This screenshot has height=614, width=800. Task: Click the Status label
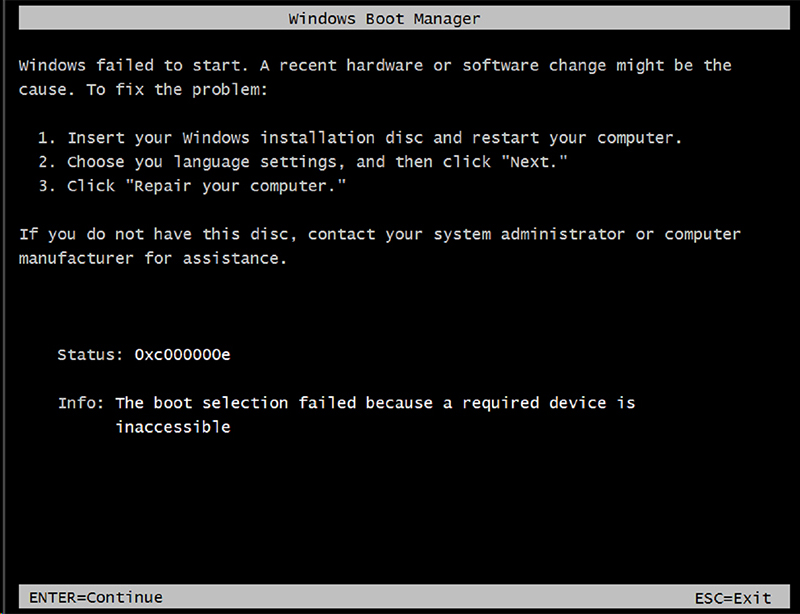[90, 354]
